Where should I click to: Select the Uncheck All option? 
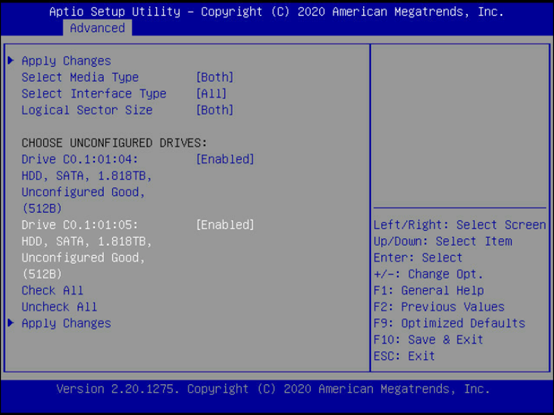click(x=59, y=307)
